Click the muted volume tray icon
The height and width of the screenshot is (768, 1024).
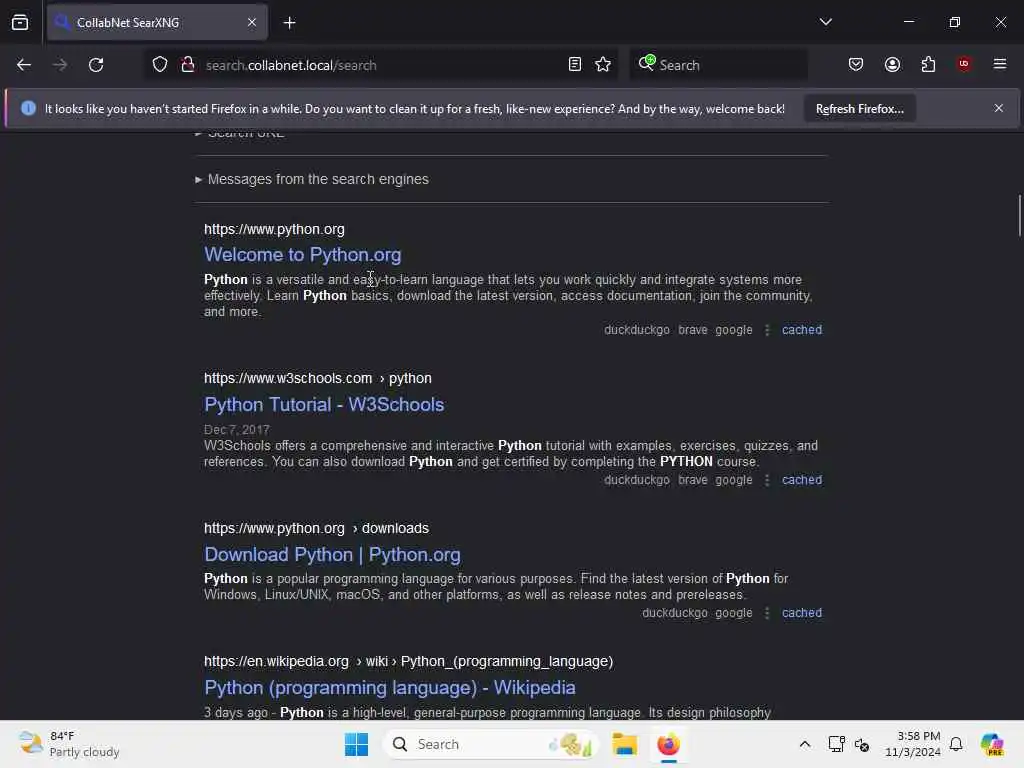(x=862, y=744)
